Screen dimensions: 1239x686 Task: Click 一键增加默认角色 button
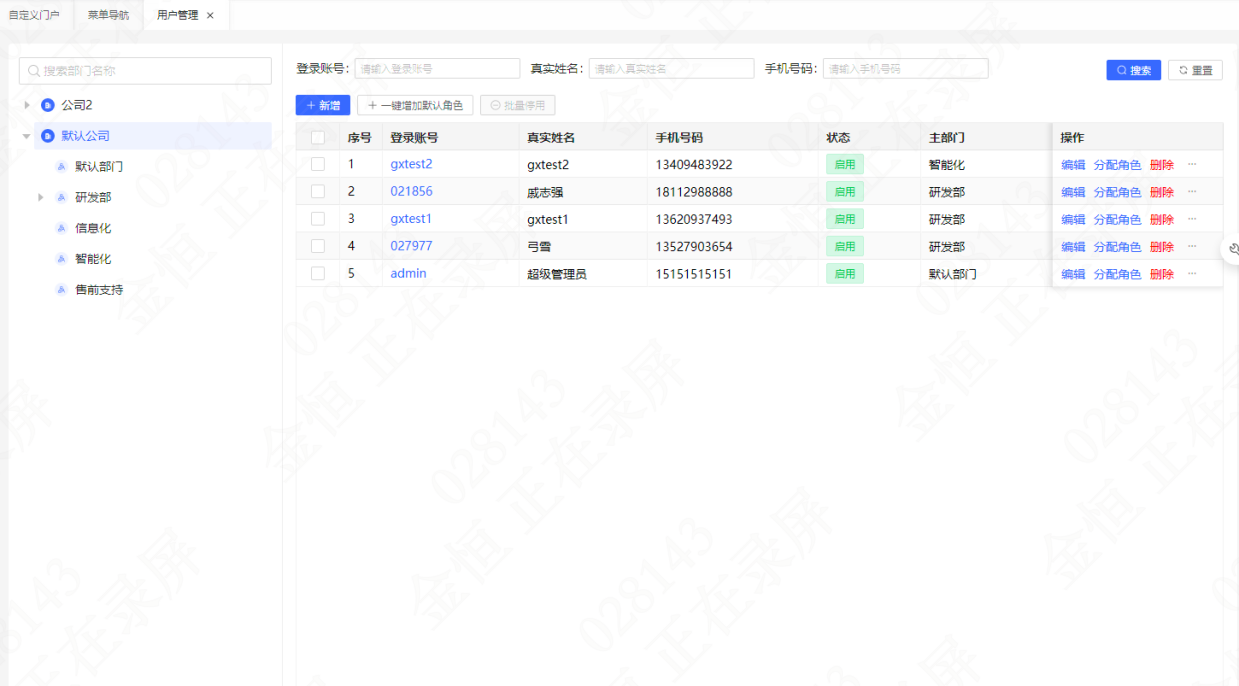[x=415, y=105]
